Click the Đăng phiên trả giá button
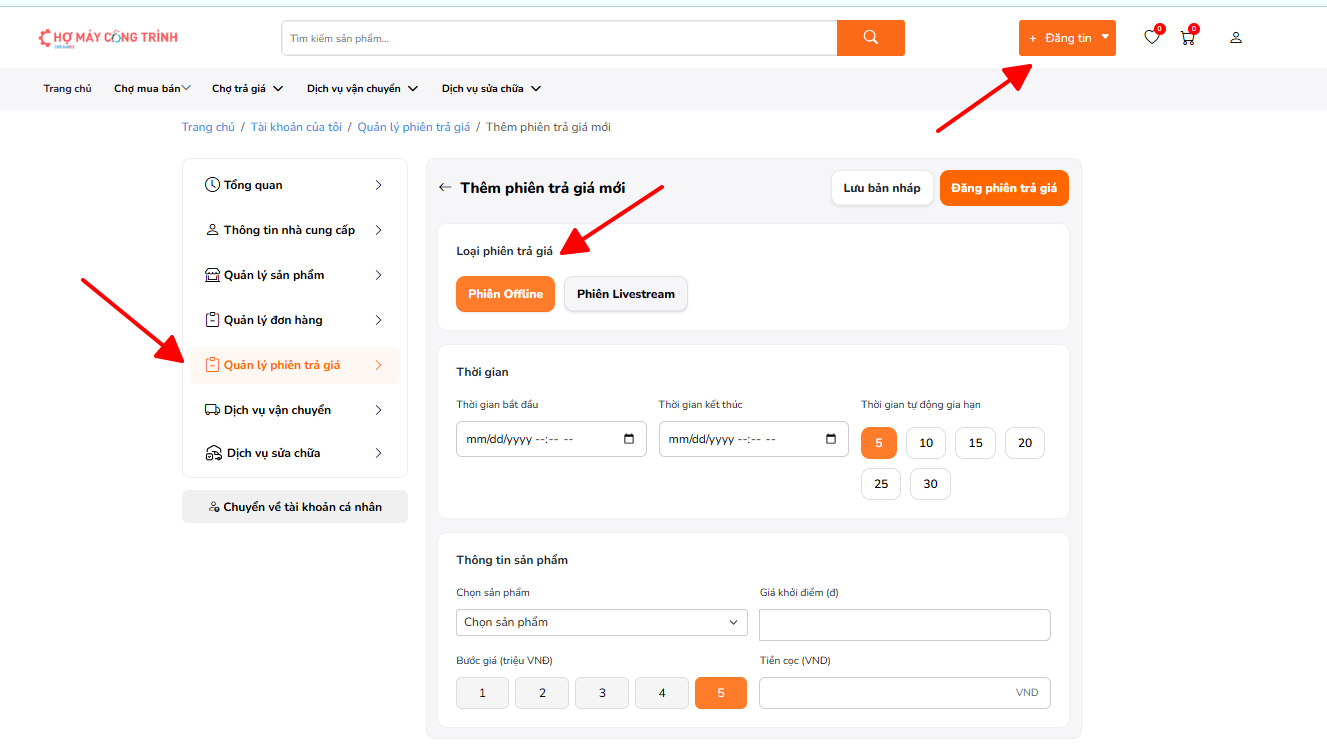The width and height of the screenshot is (1327, 753). (1003, 188)
